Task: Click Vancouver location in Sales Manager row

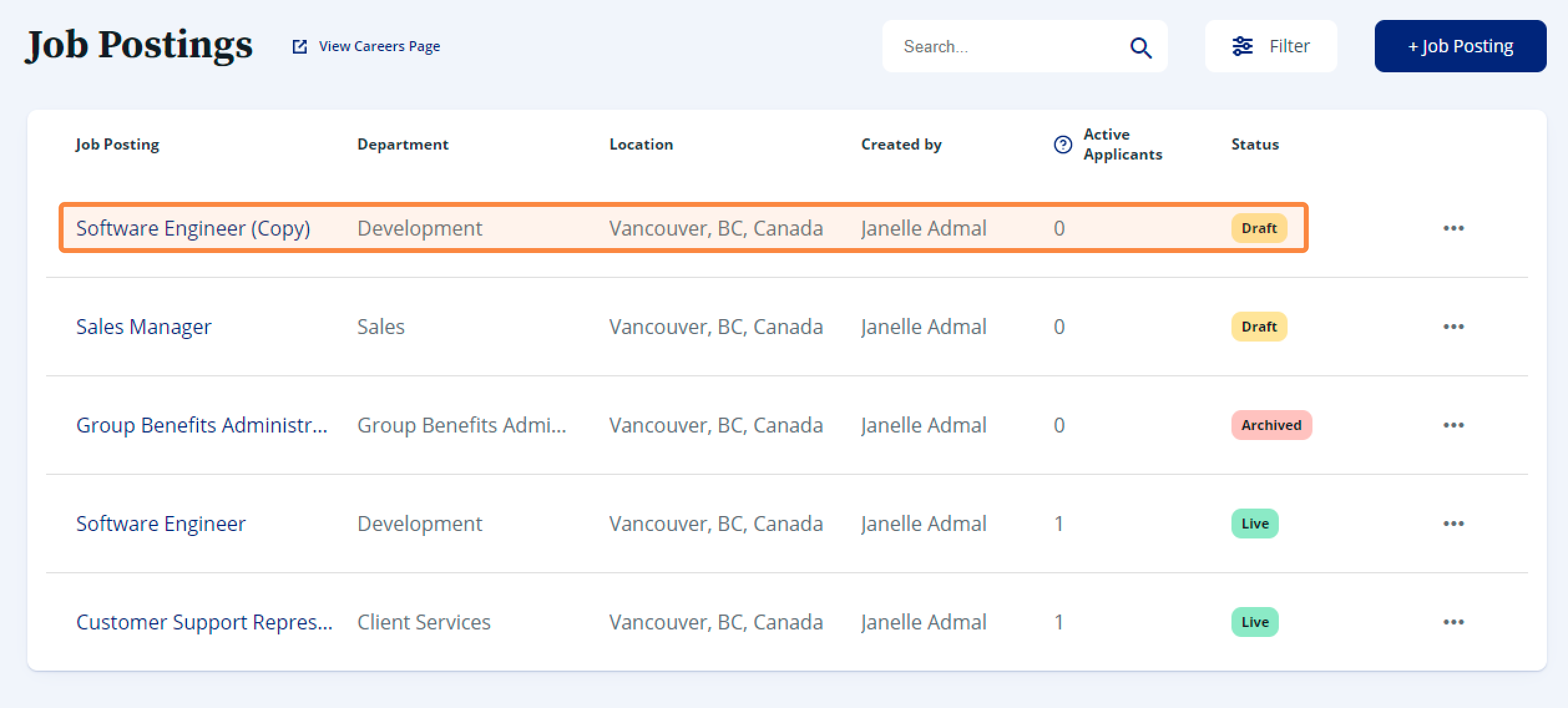Action: [716, 327]
